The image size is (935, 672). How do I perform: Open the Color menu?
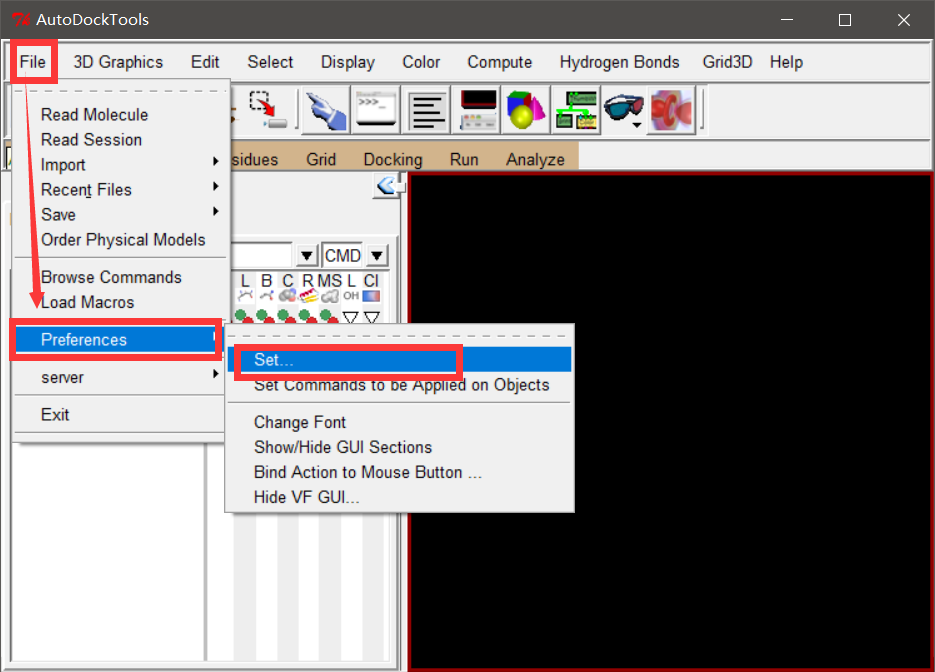[x=421, y=62]
